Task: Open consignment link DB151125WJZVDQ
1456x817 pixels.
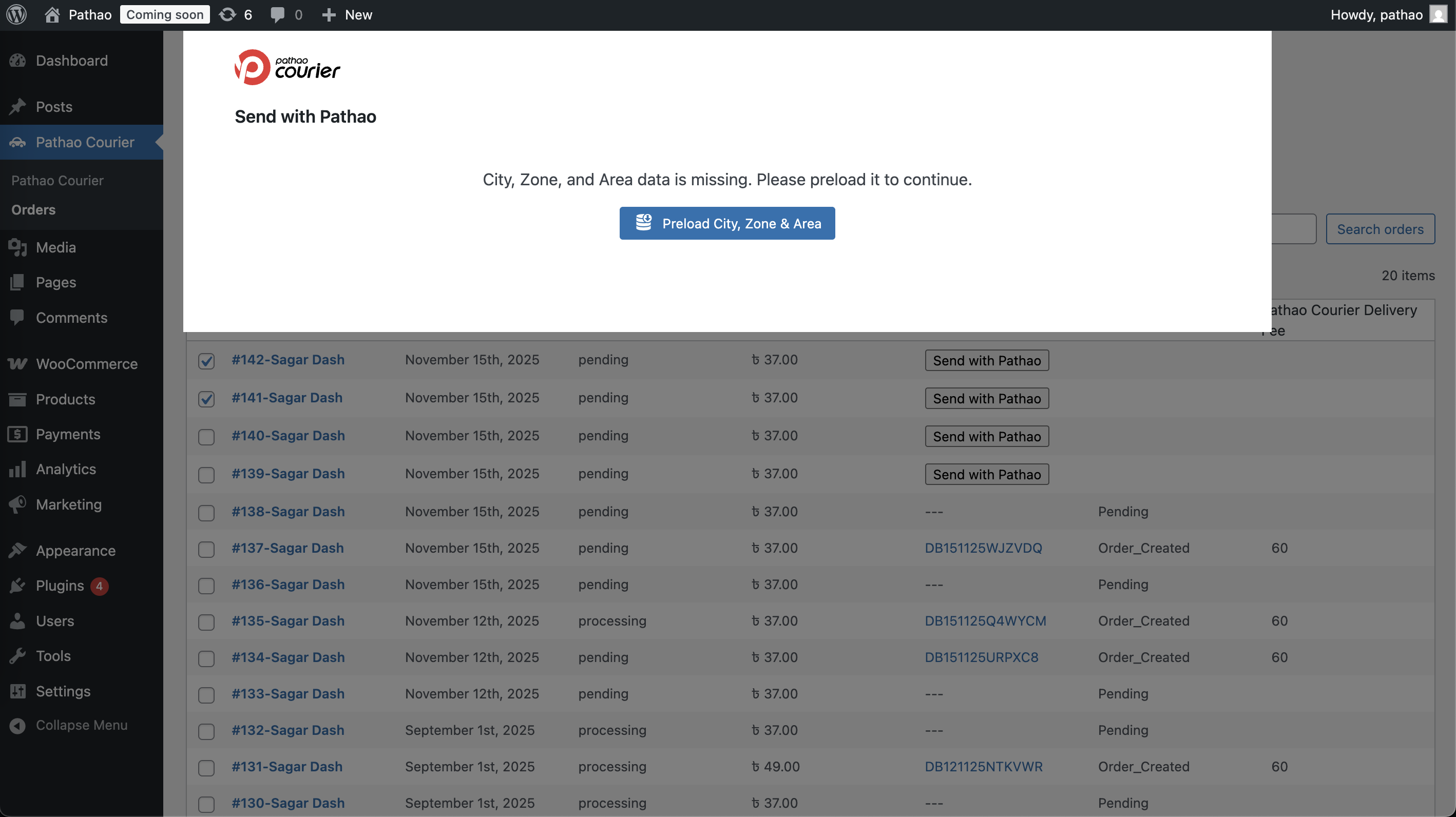Action: 983,548
